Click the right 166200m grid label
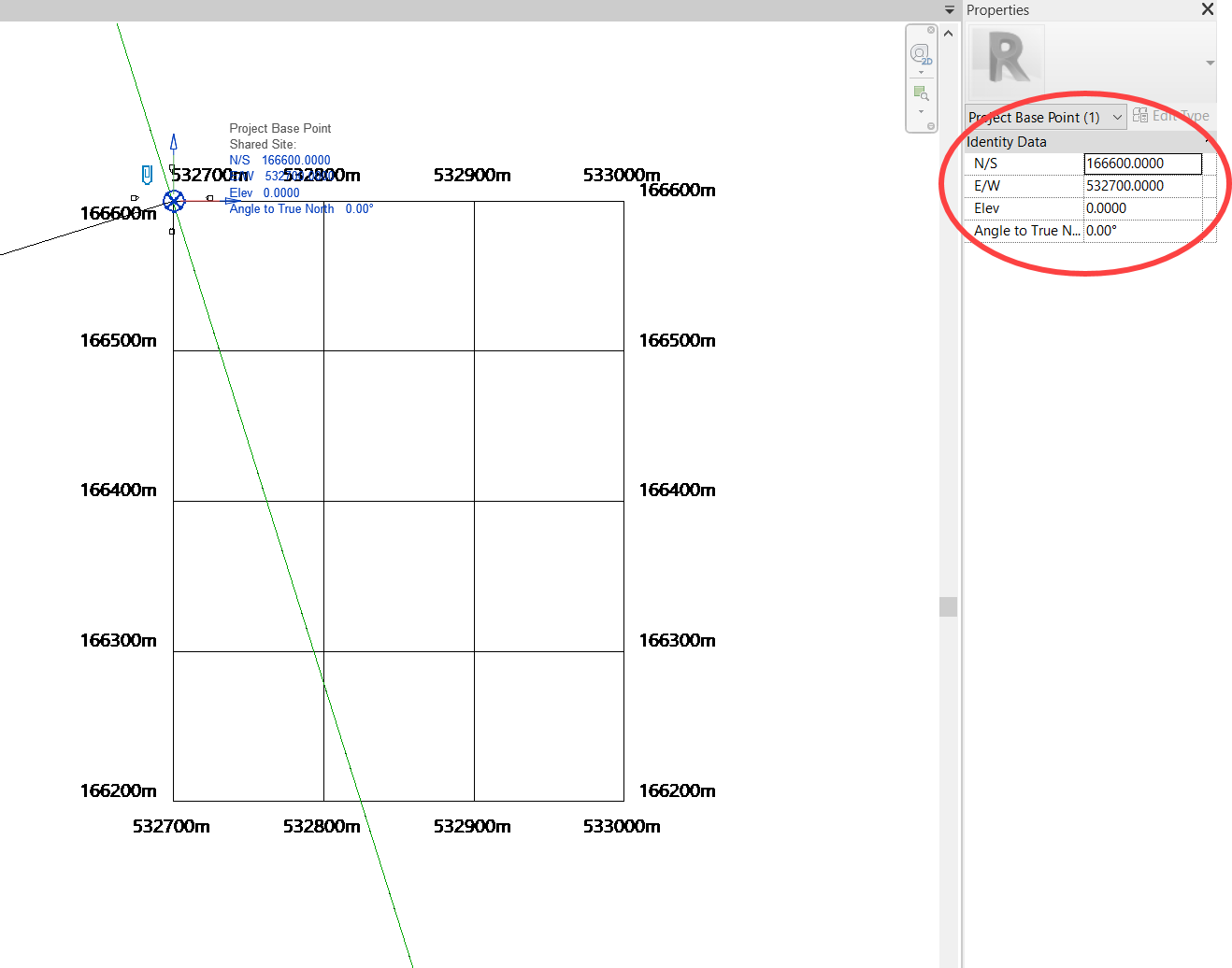 (677, 790)
